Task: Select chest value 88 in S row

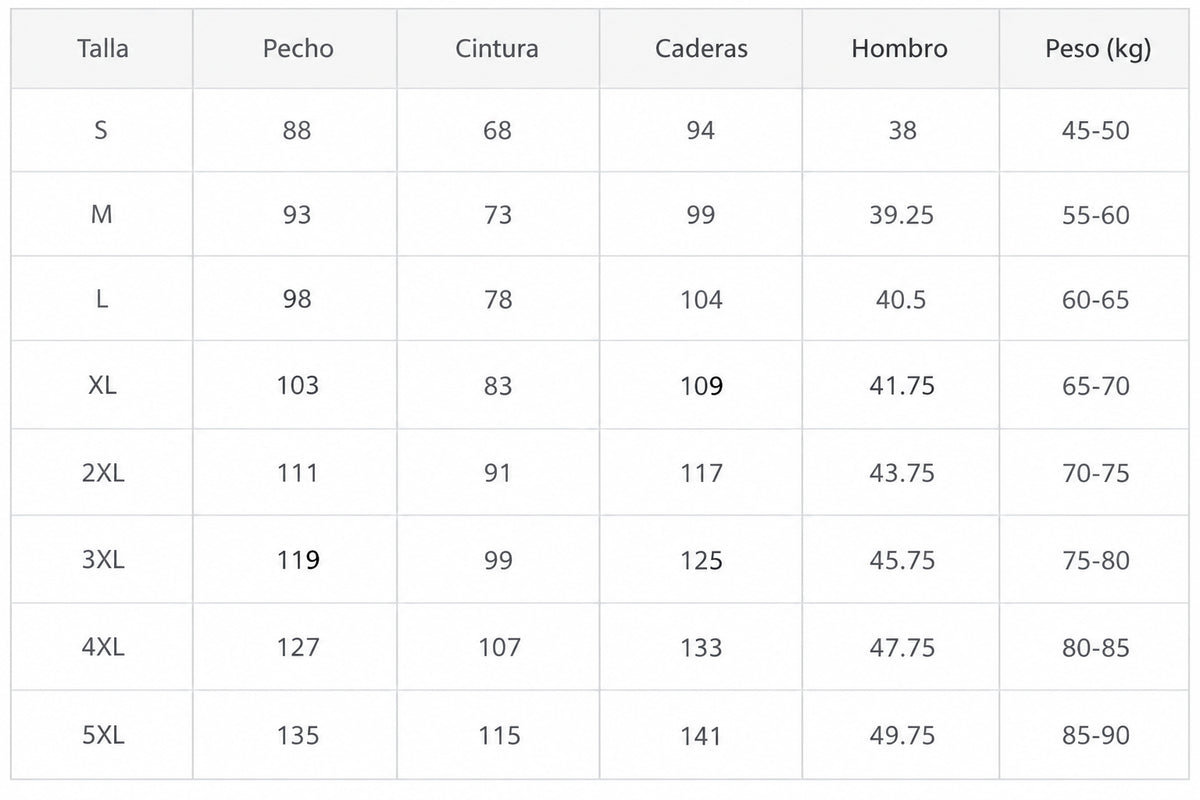Action: pyautogui.click(x=297, y=130)
